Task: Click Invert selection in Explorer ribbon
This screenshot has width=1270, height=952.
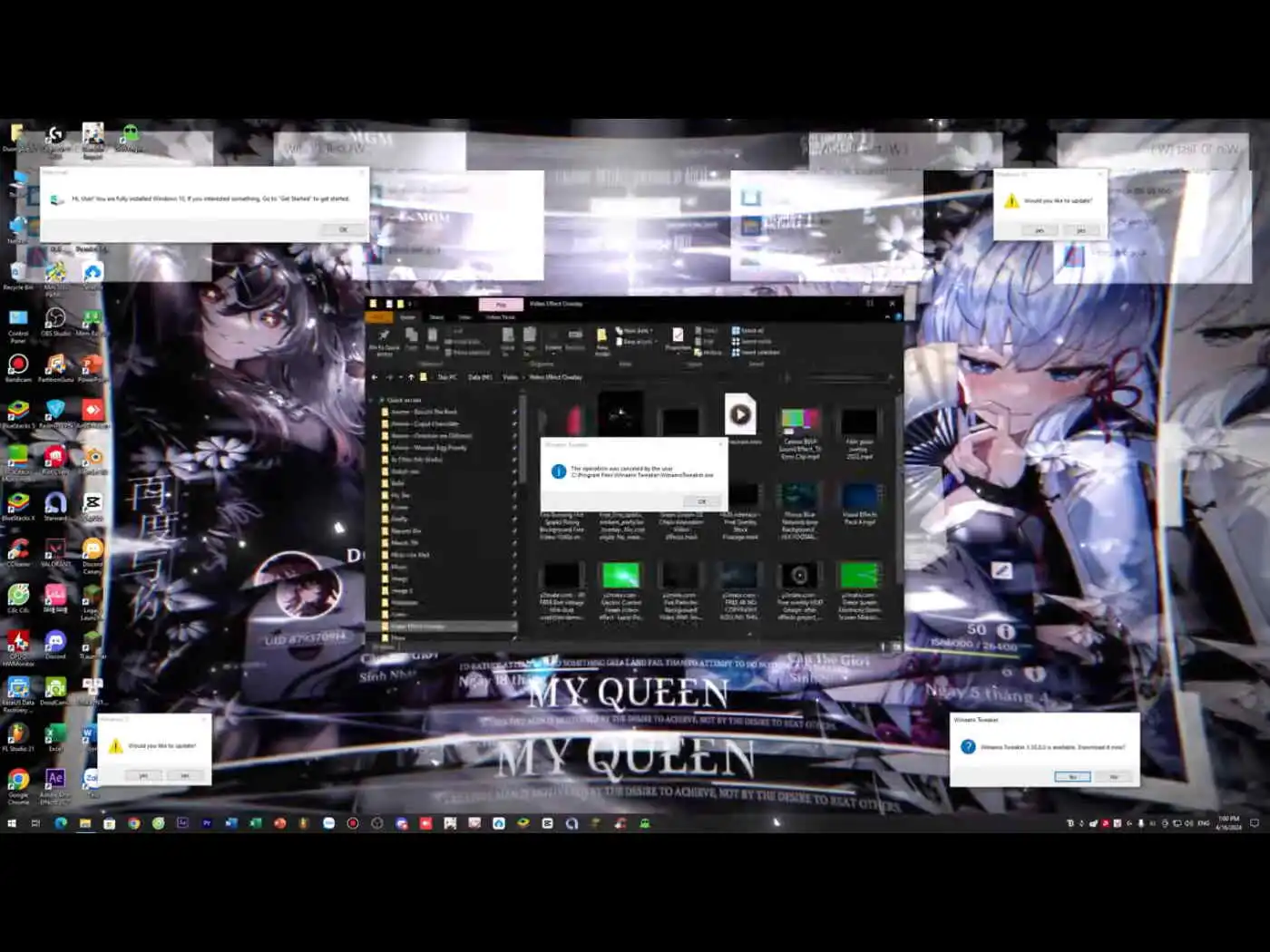Action: tap(756, 352)
